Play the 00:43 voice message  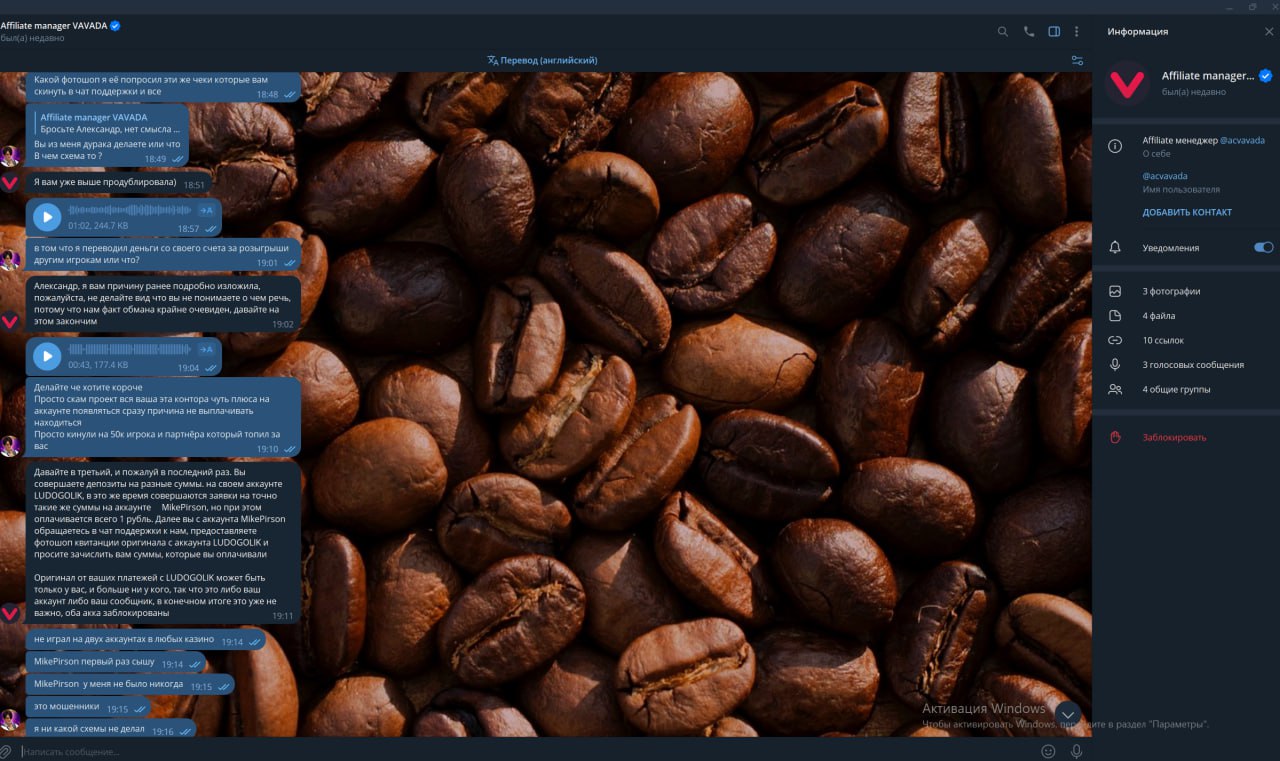[46, 356]
